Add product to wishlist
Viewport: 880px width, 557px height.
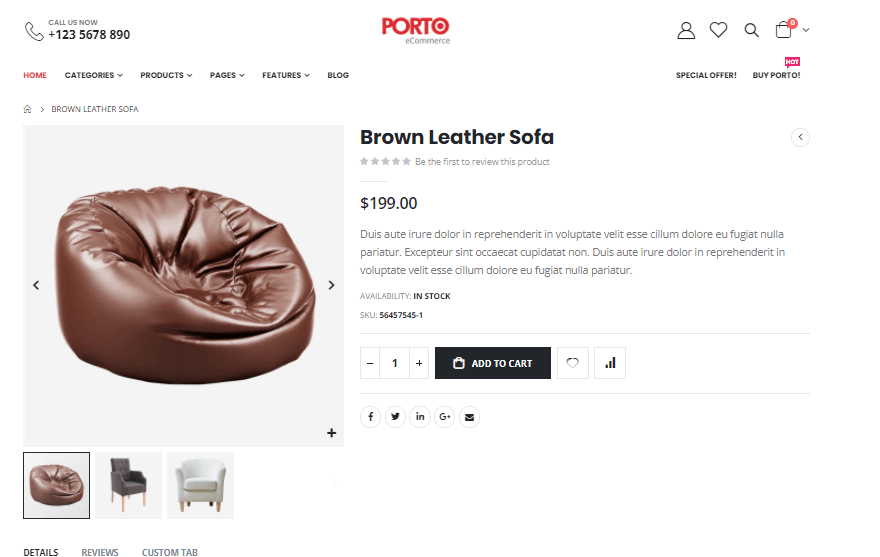point(572,363)
